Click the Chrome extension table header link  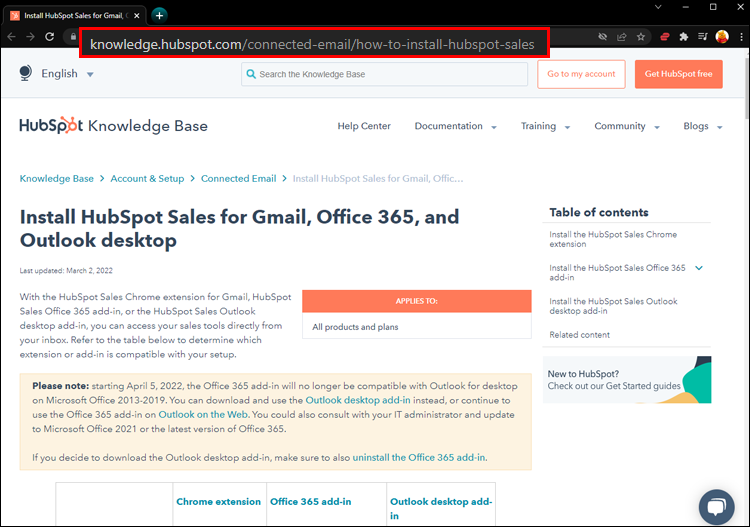(x=219, y=502)
